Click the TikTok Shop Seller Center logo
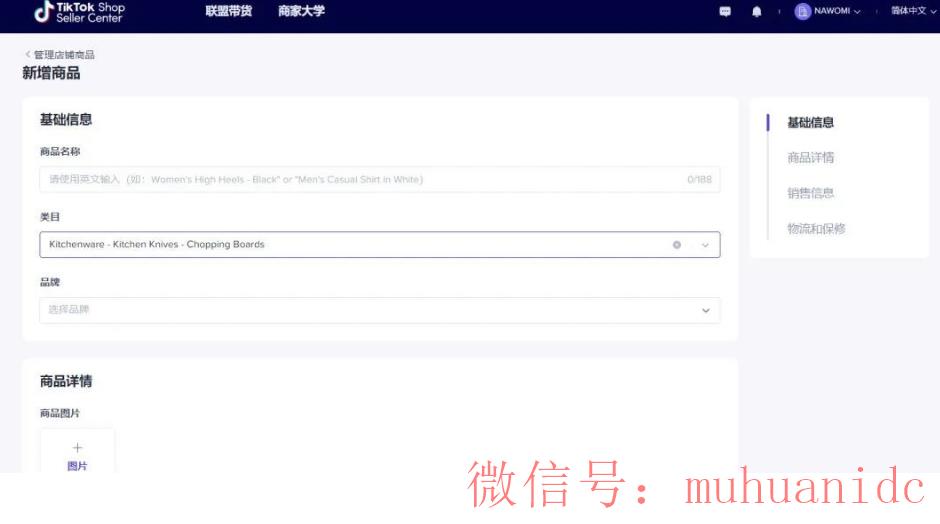 (x=80, y=12)
